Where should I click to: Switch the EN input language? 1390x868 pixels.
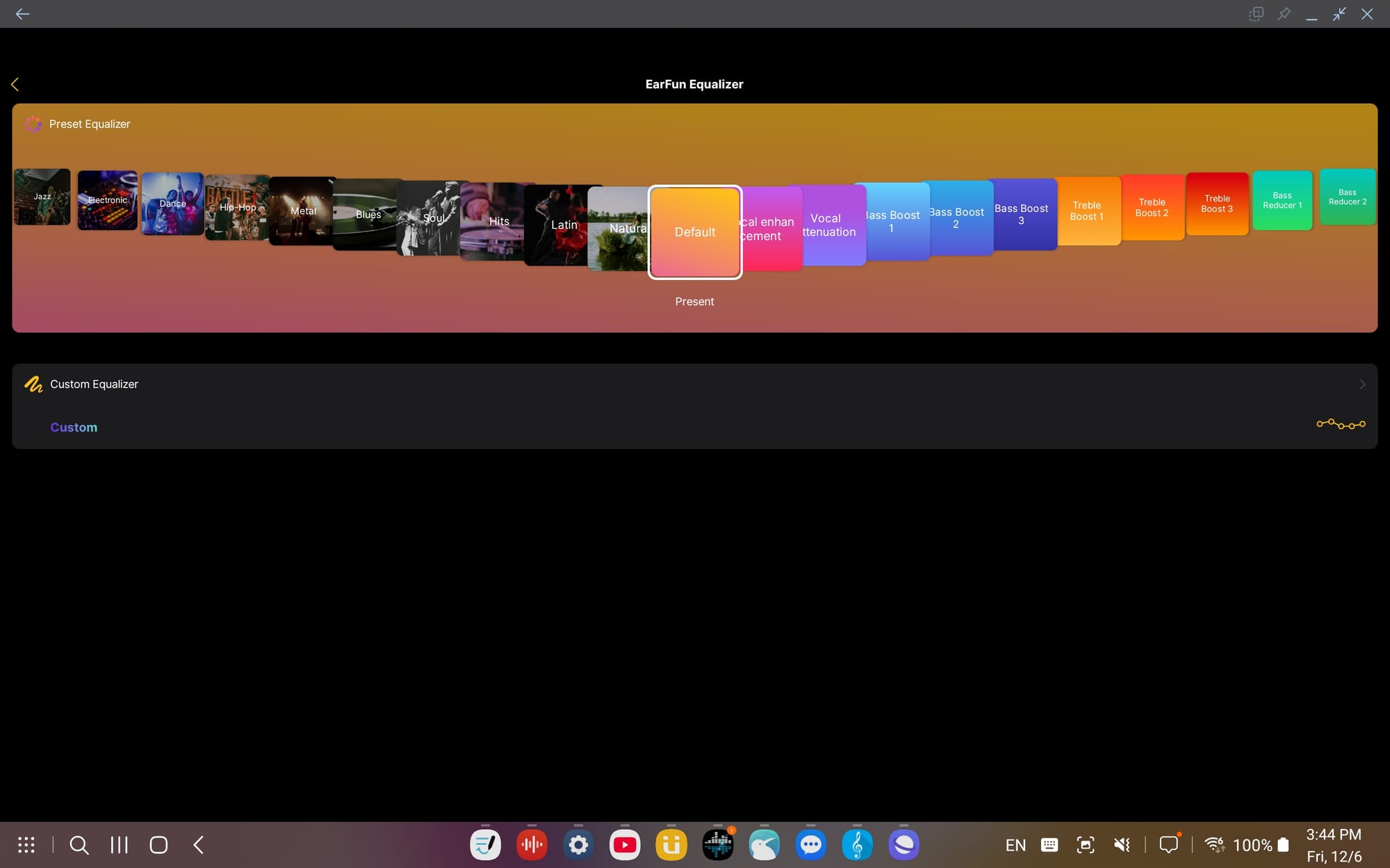[x=1015, y=845]
